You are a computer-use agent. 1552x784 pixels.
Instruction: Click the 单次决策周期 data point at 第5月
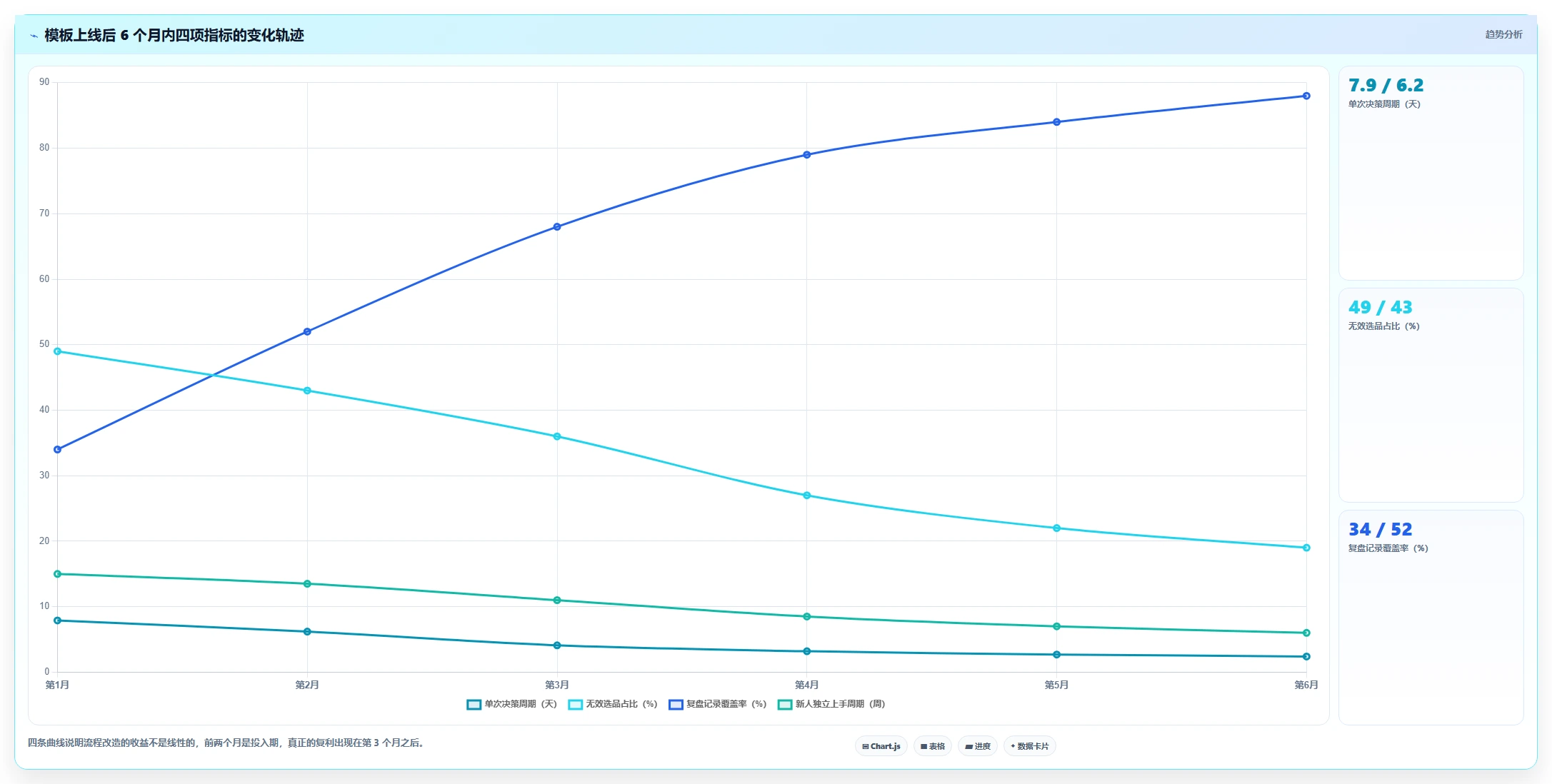pos(1056,655)
